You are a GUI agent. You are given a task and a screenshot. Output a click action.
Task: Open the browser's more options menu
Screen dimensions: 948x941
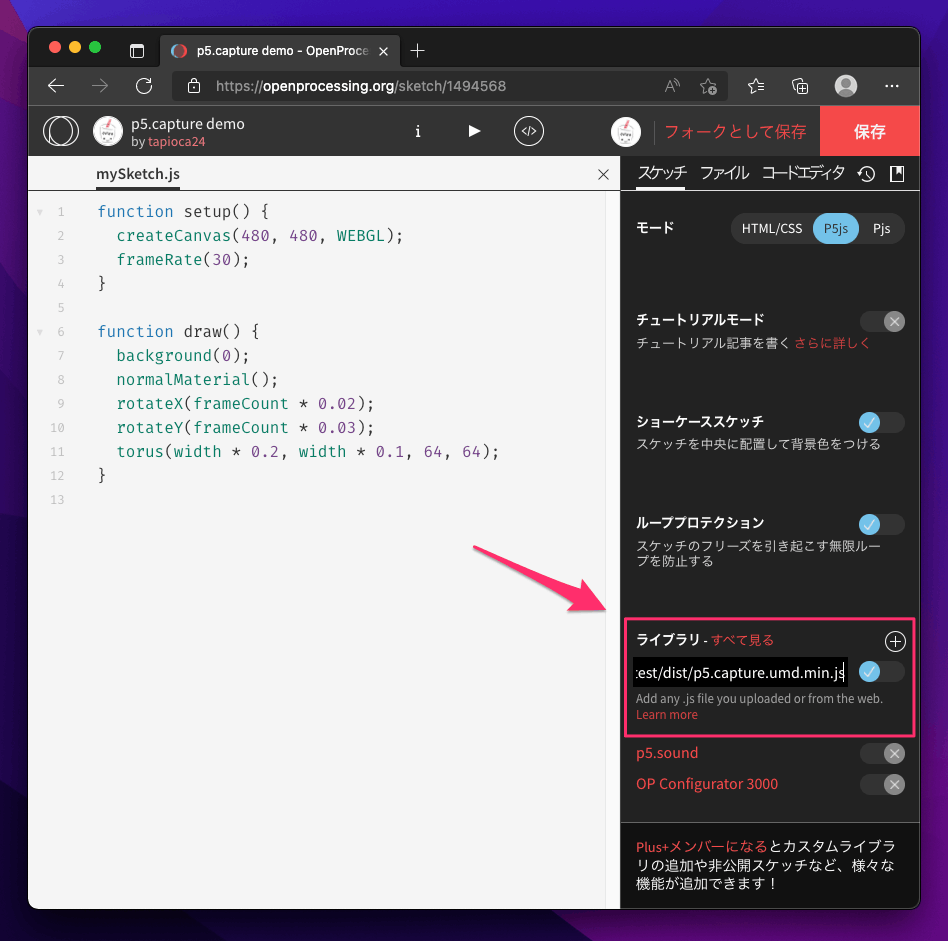tap(893, 86)
